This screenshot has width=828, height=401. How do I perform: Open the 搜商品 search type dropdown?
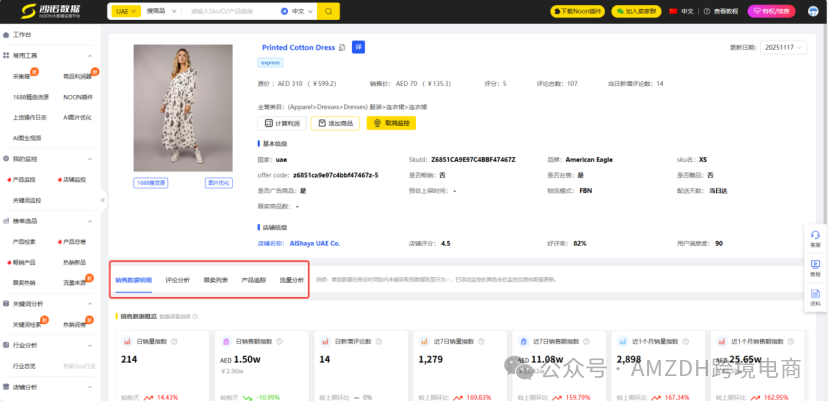coord(158,11)
